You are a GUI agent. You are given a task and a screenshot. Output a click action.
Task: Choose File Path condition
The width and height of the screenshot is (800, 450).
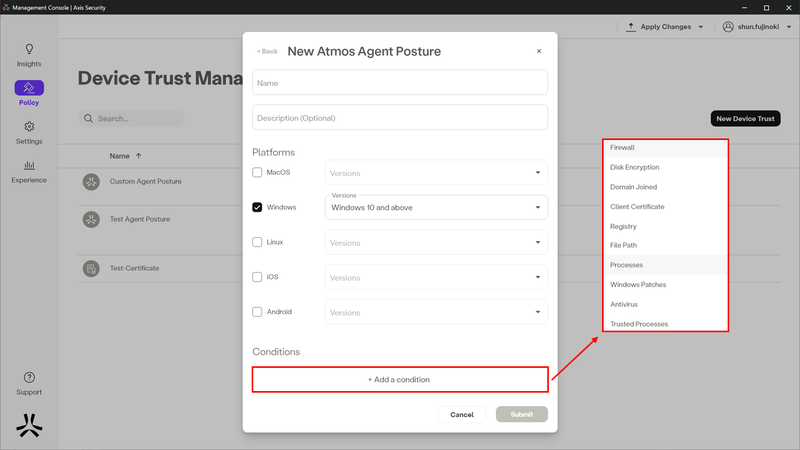665,245
